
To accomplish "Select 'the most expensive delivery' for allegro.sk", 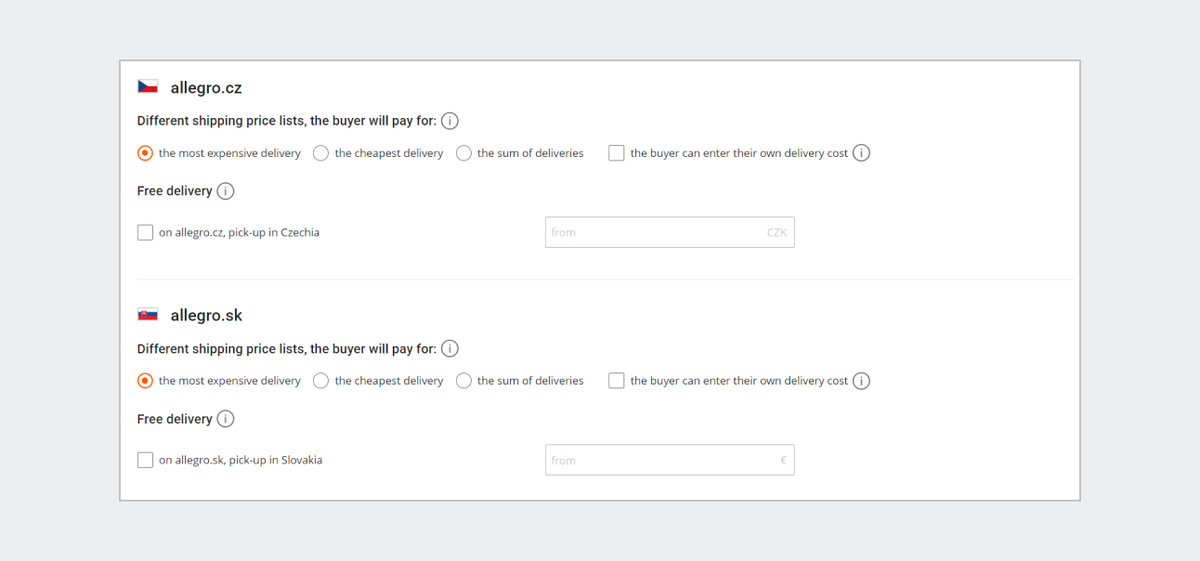I will tap(145, 381).
